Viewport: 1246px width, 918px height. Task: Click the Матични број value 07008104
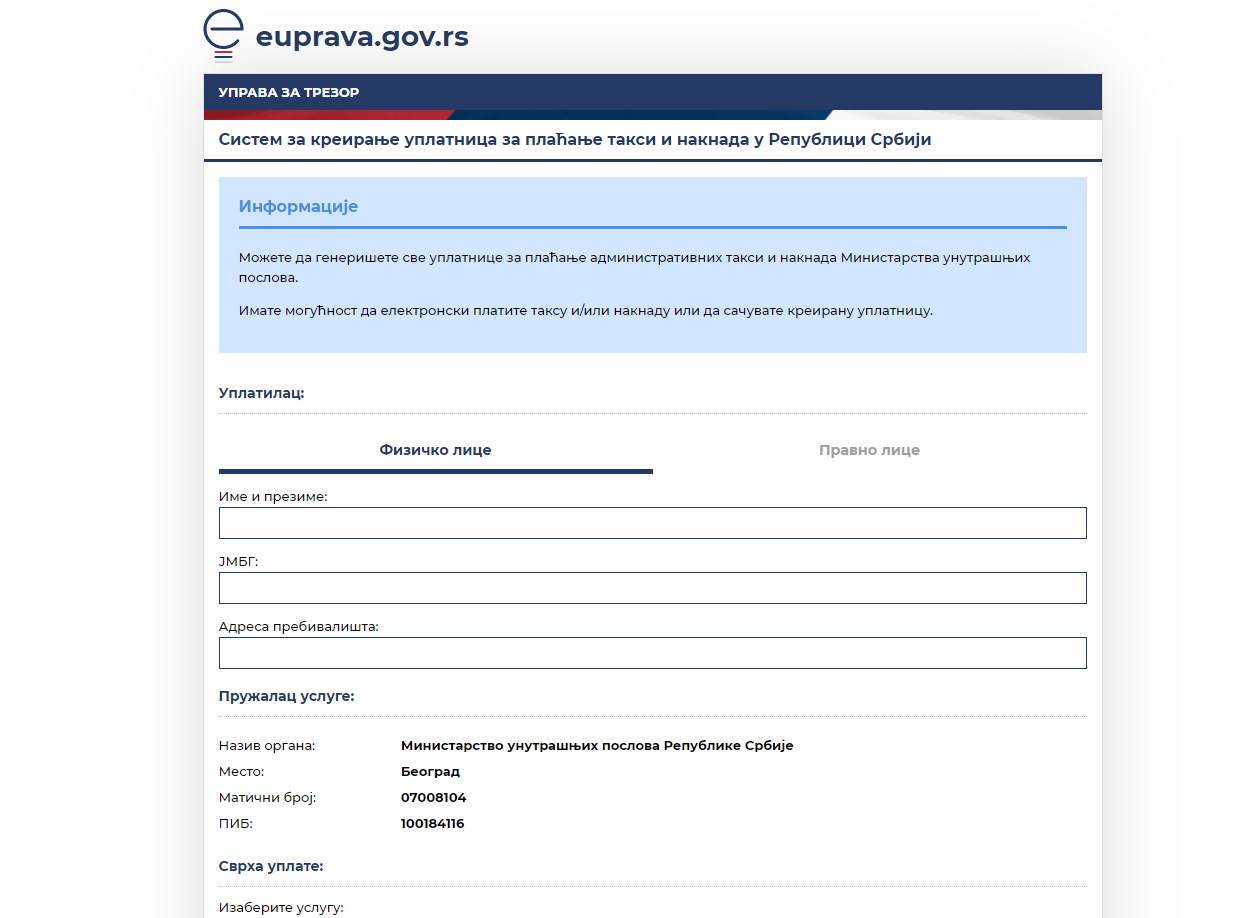pyautogui.click(x=433, y=798)
